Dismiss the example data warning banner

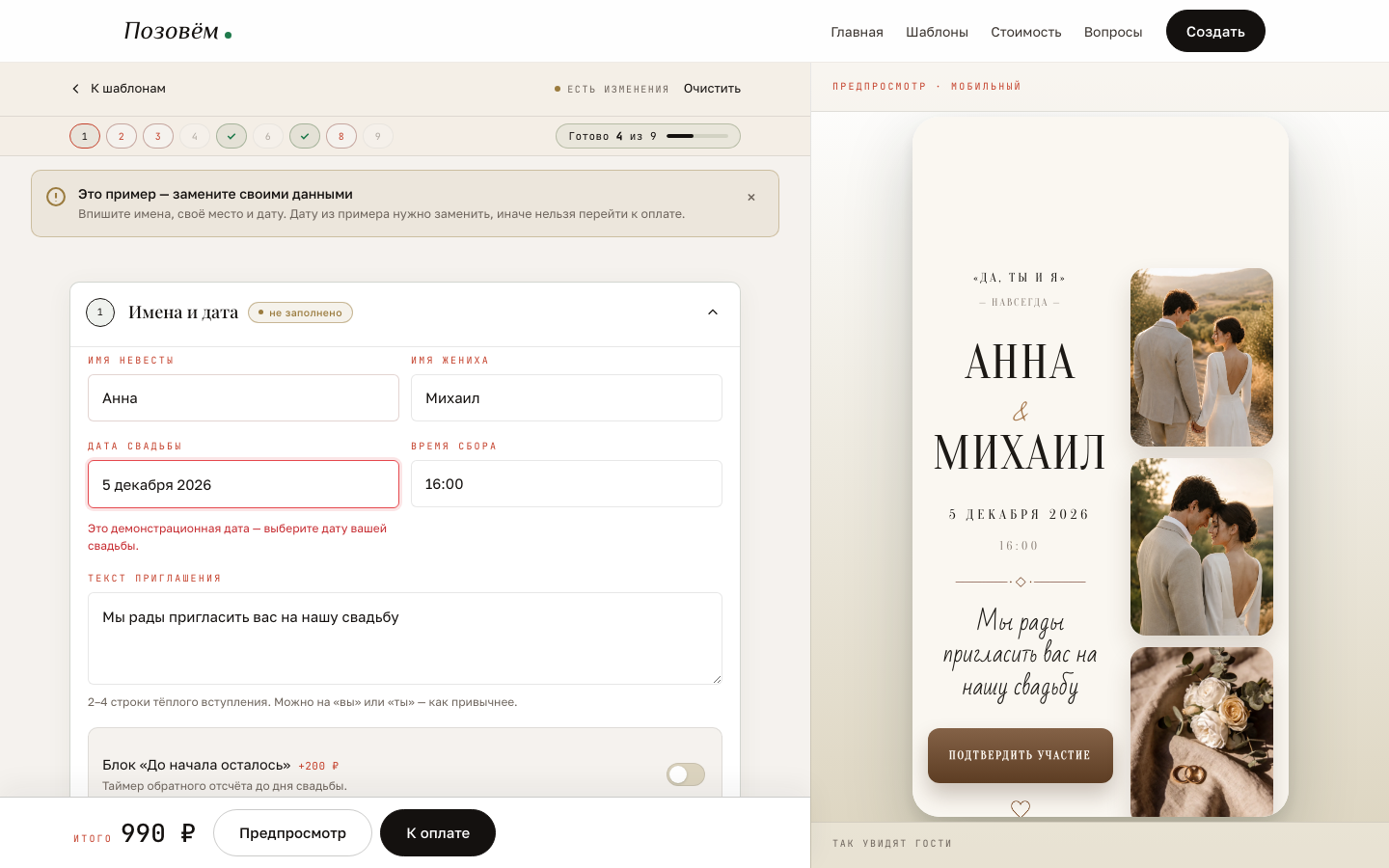751,197
